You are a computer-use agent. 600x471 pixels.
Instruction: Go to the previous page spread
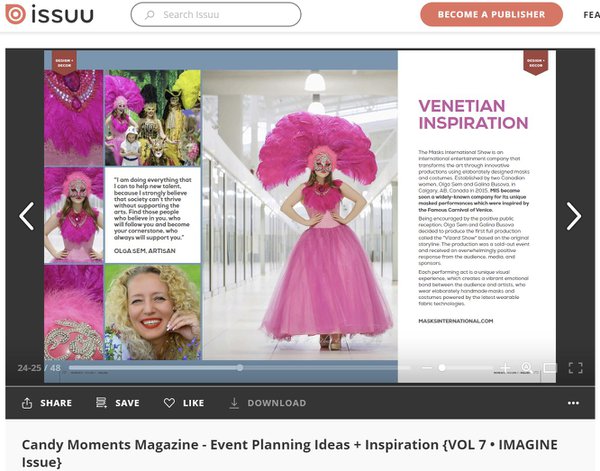[26, 216]
